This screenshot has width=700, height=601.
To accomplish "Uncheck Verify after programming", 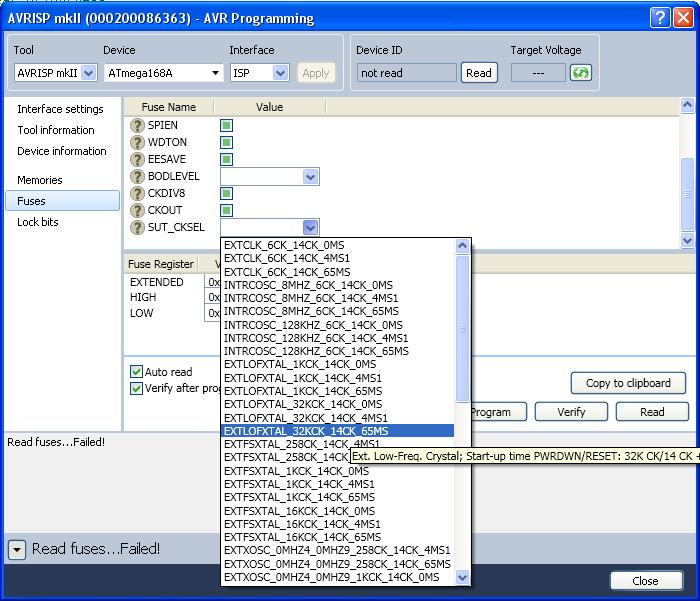I will click(x=136, y=388).
